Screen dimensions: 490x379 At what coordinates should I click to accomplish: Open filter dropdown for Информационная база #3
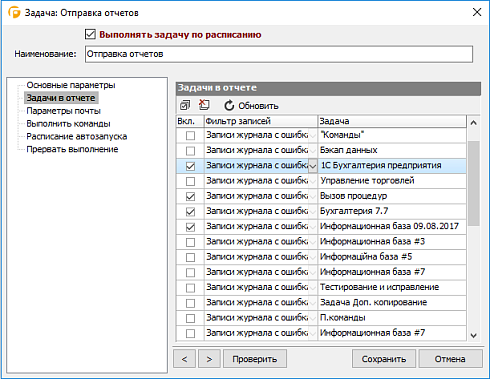313,242
